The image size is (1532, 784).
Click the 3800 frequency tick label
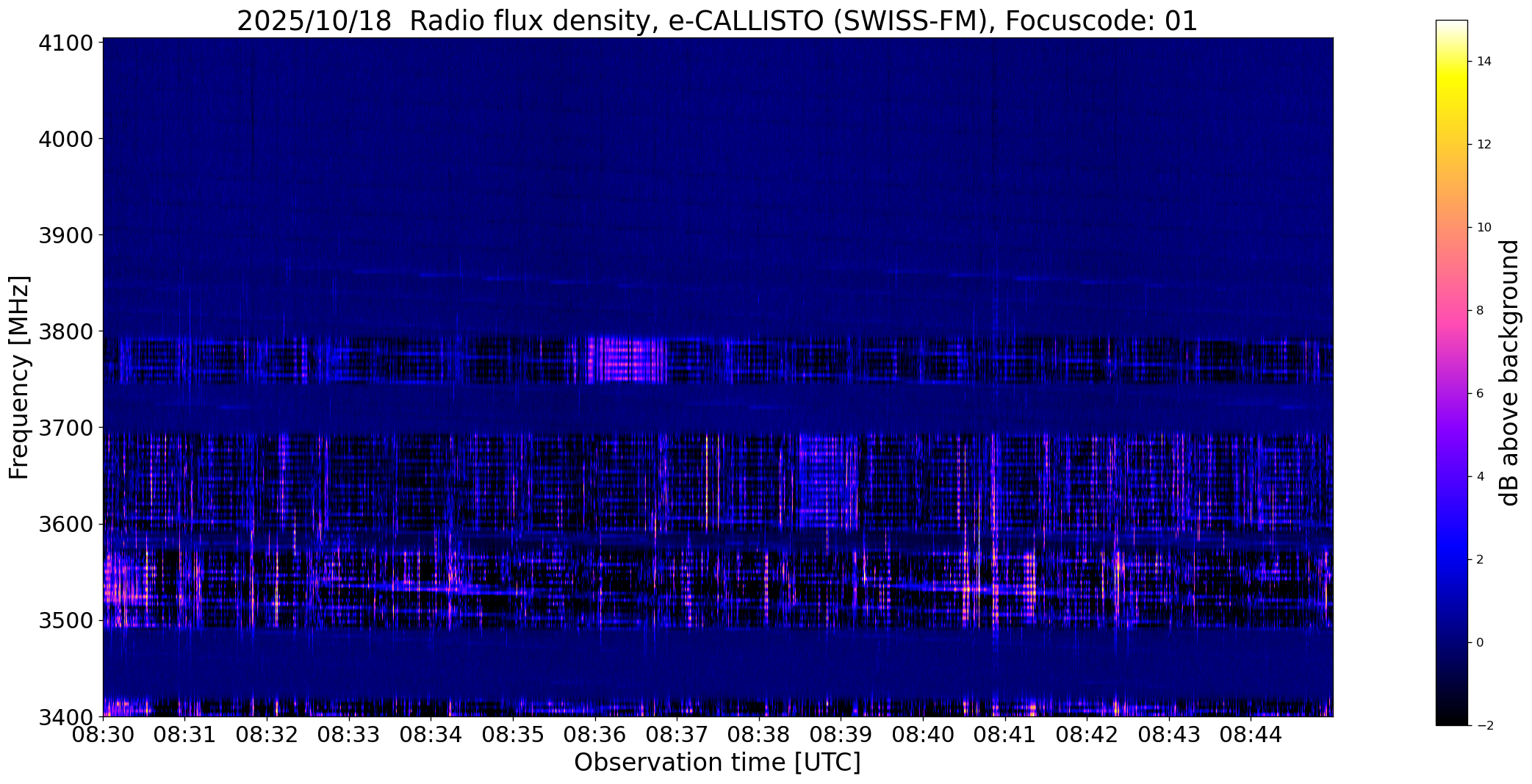(65, 331)
